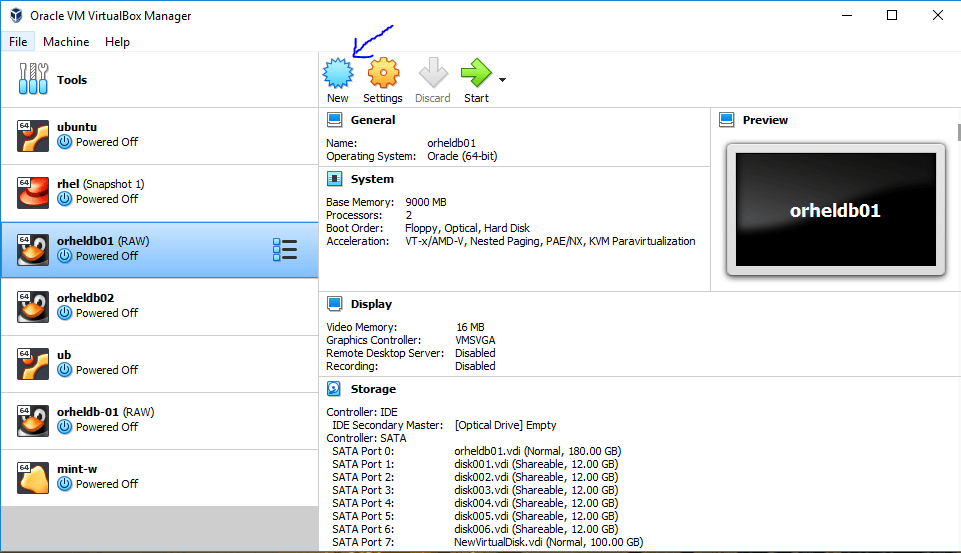The width and height of the screenshot is (961, 553).
Task: Open the Display section heading
Action: coord(371,304)
